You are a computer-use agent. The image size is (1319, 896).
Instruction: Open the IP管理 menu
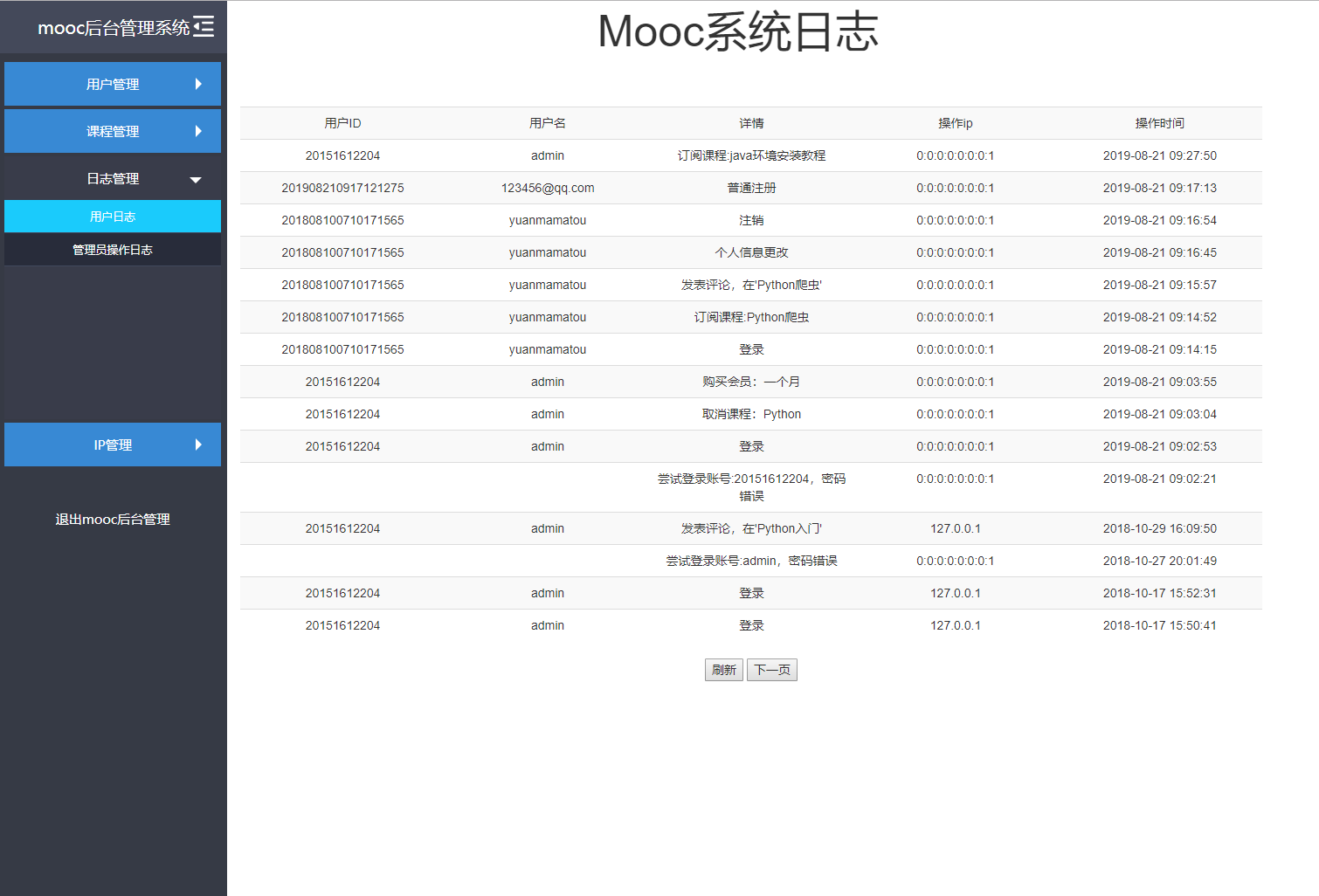tap(113, 445)
